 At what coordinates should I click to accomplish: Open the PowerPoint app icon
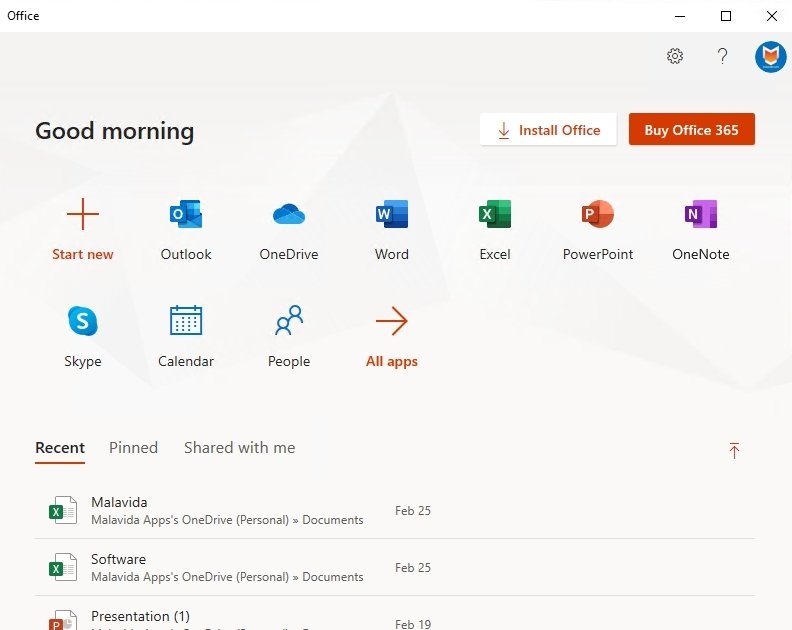(598, 214)
